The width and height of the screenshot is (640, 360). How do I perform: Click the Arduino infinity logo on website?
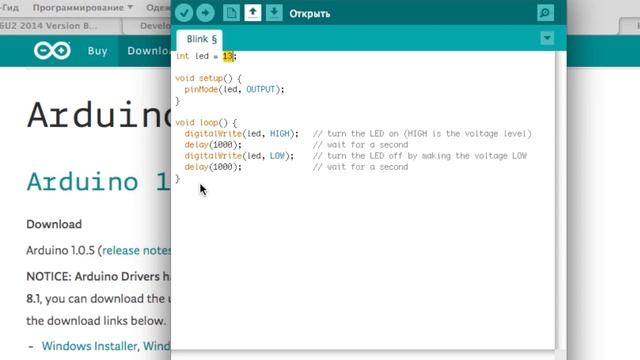click(x=52, y=51)
